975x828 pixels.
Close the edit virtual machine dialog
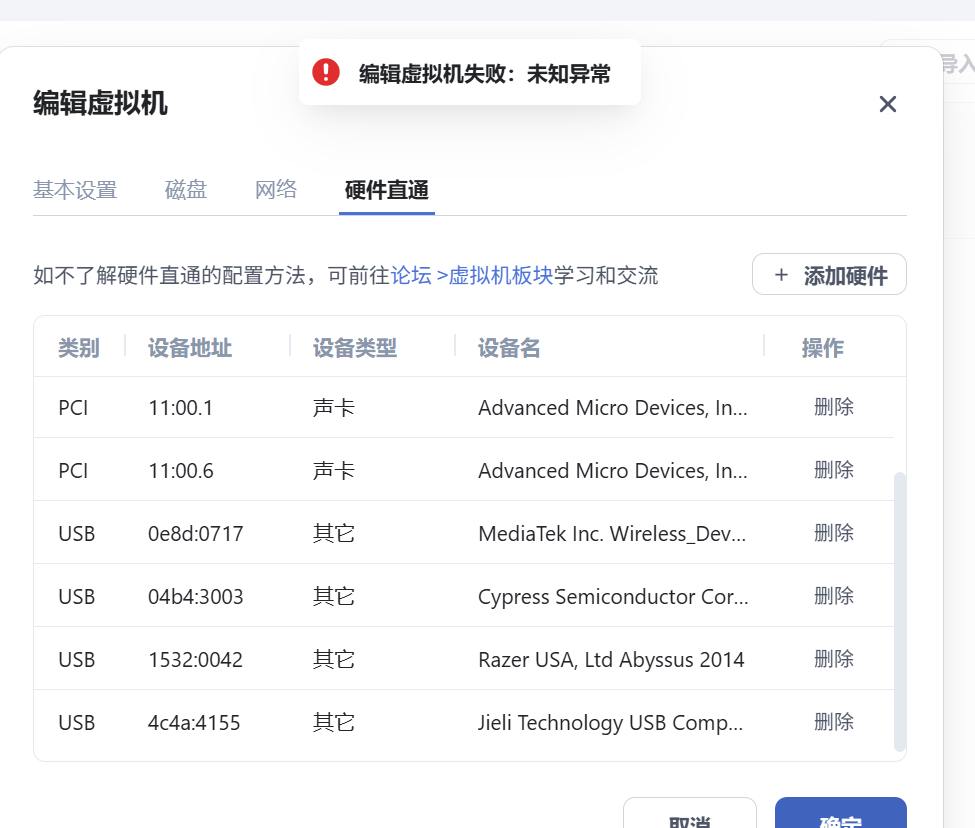[x=887, y=104]
